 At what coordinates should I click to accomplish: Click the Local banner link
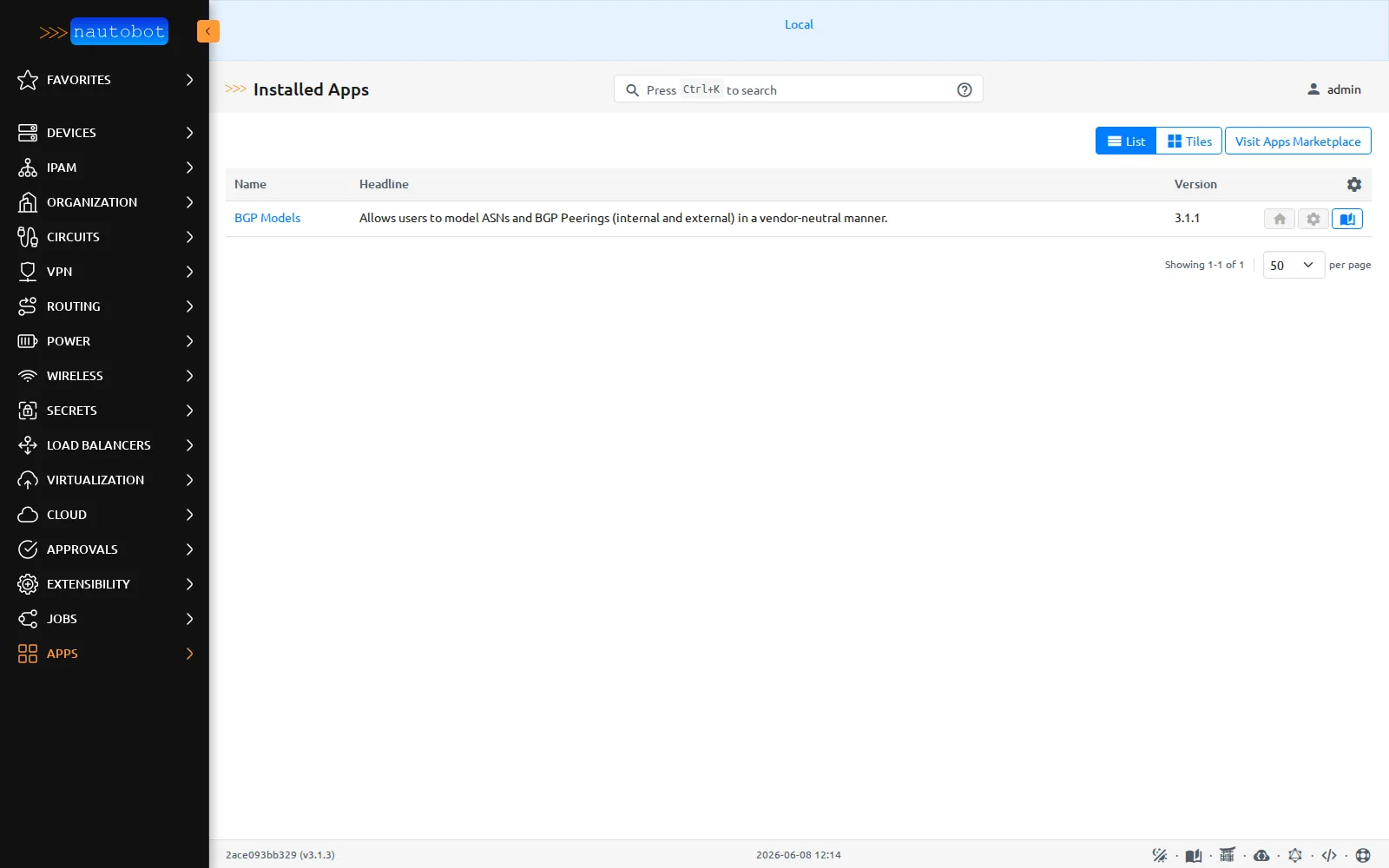799,24
